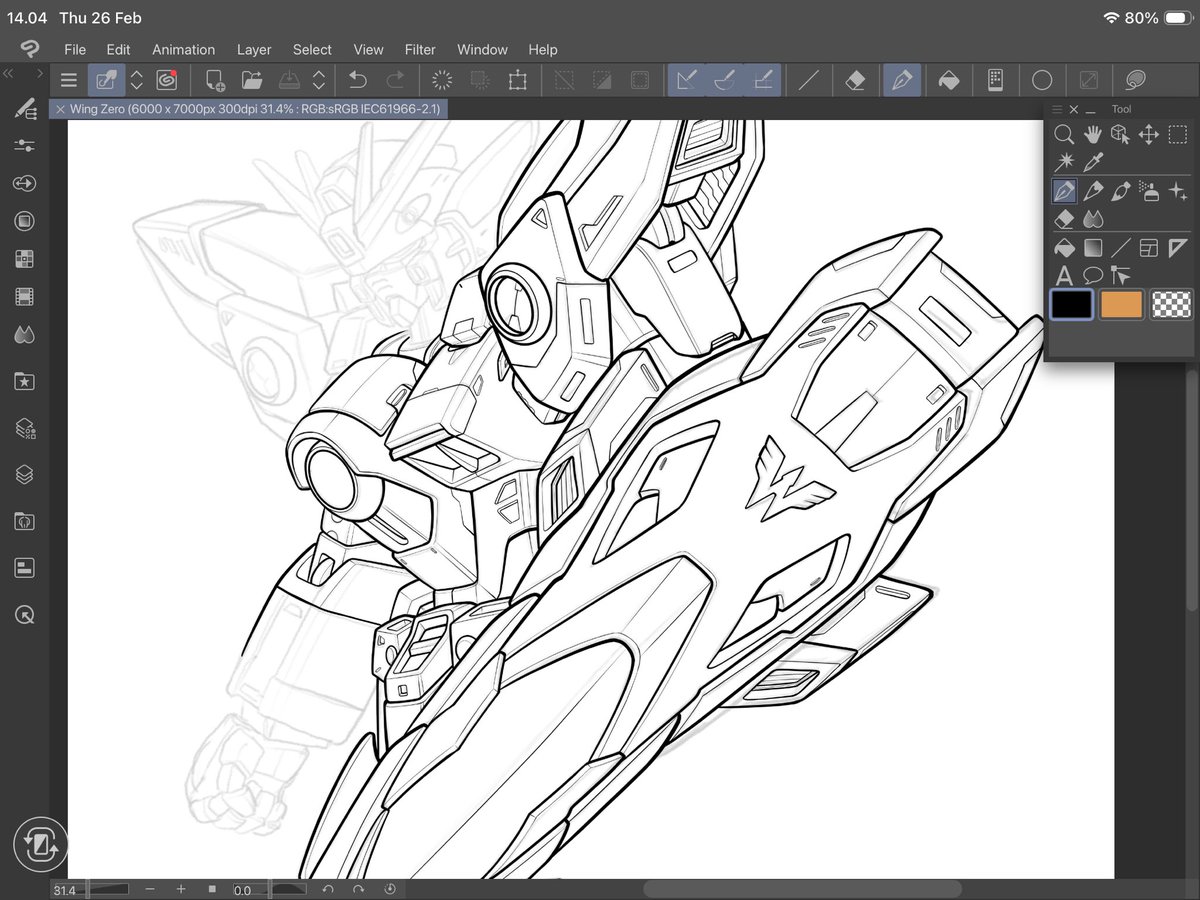Screen dimensions: 1200x900
Task: Toggle the Fill bucket in command bar
Action: point(949,80)
